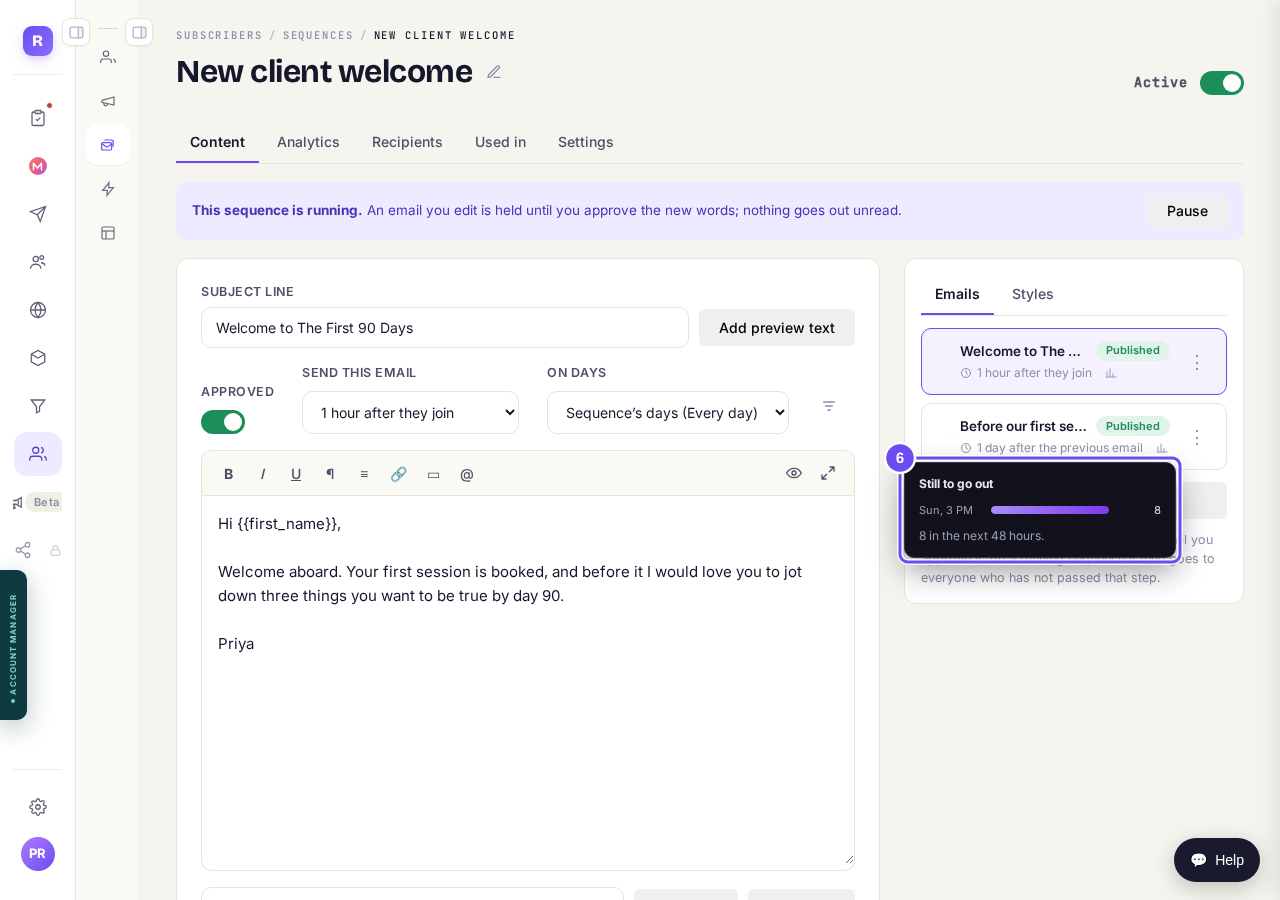Switch to the Settings tab
1280x900 pixels.
click(586, 142)
